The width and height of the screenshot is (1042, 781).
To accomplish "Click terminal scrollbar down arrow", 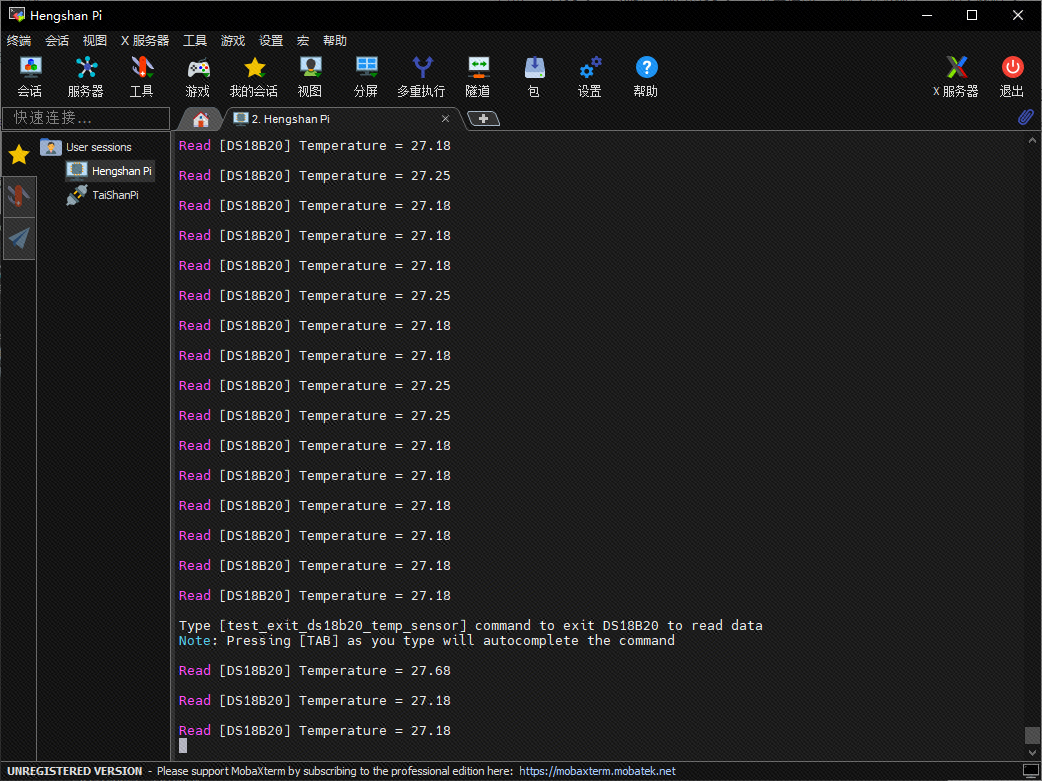I will (1031, 752).
